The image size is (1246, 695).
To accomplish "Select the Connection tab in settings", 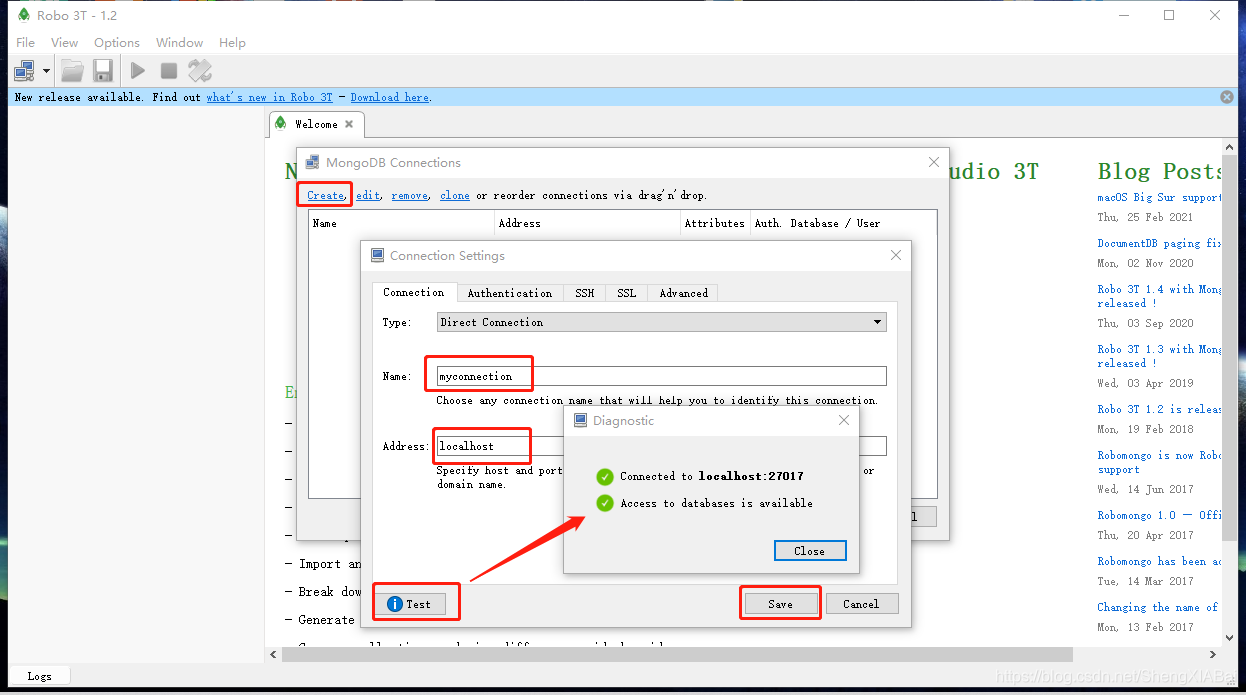I will (x=414, y=292).
